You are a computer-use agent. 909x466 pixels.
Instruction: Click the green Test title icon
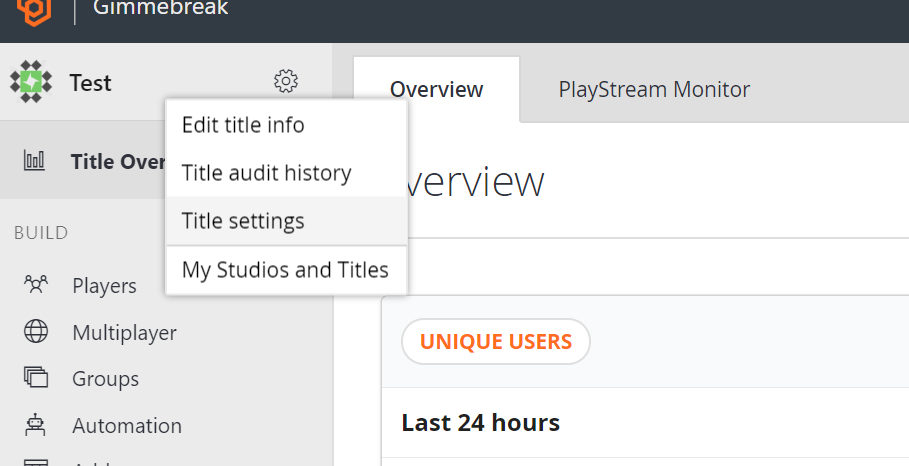click(31, 82)
